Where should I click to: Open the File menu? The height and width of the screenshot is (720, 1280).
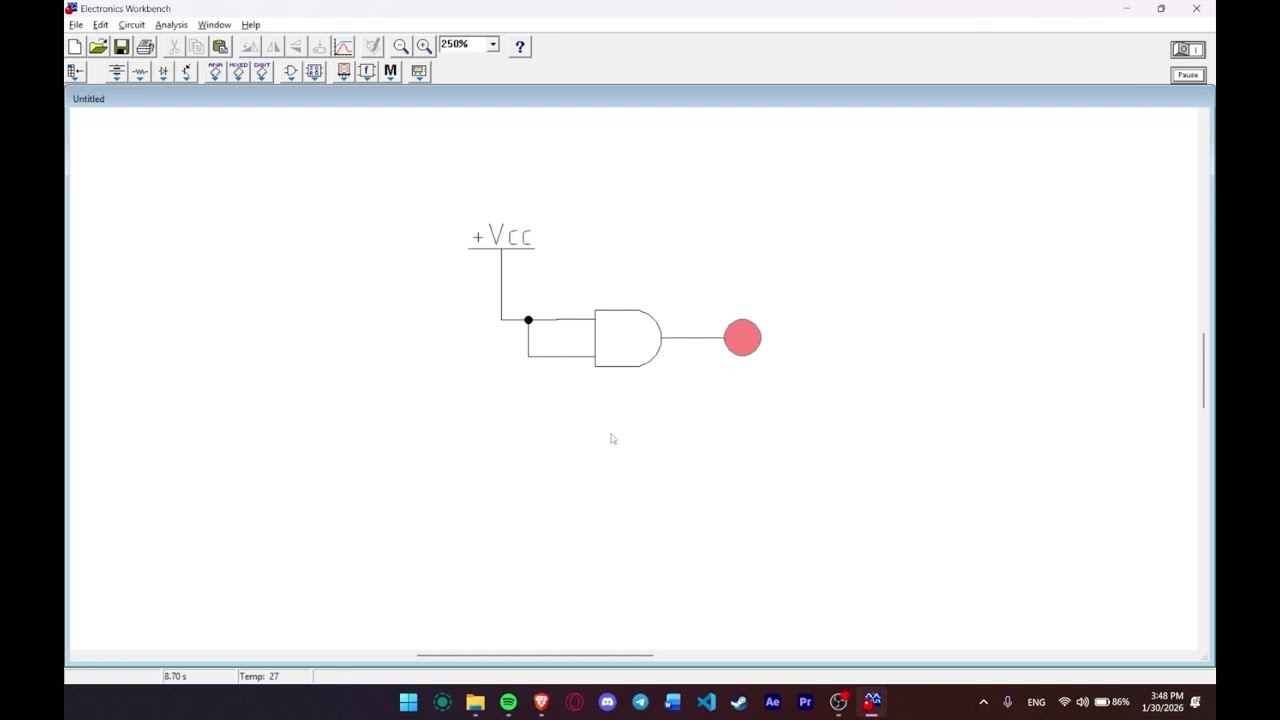click(x=76, y=25)
